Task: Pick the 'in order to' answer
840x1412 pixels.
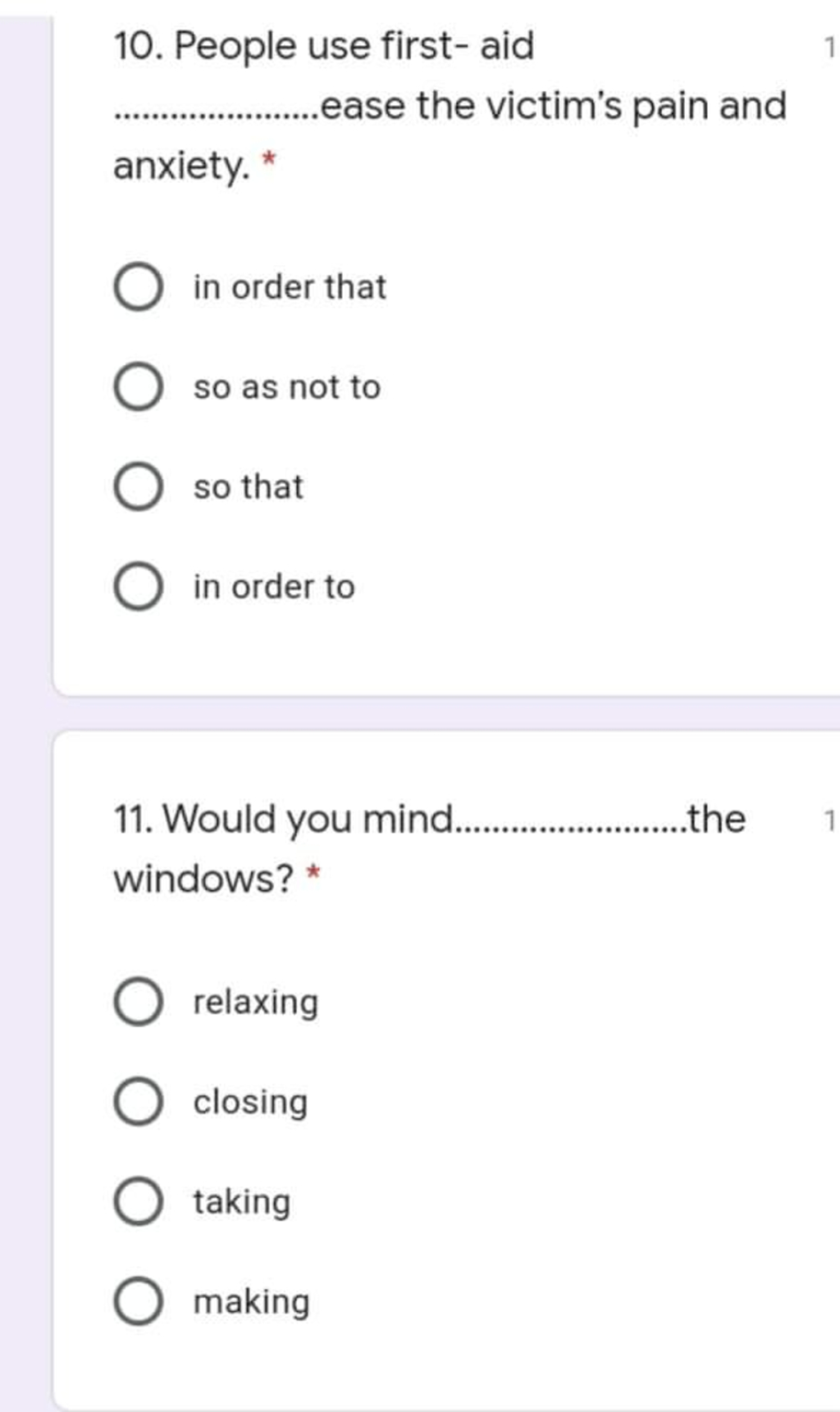Action: pyautogui.click(x=138, y=587)
